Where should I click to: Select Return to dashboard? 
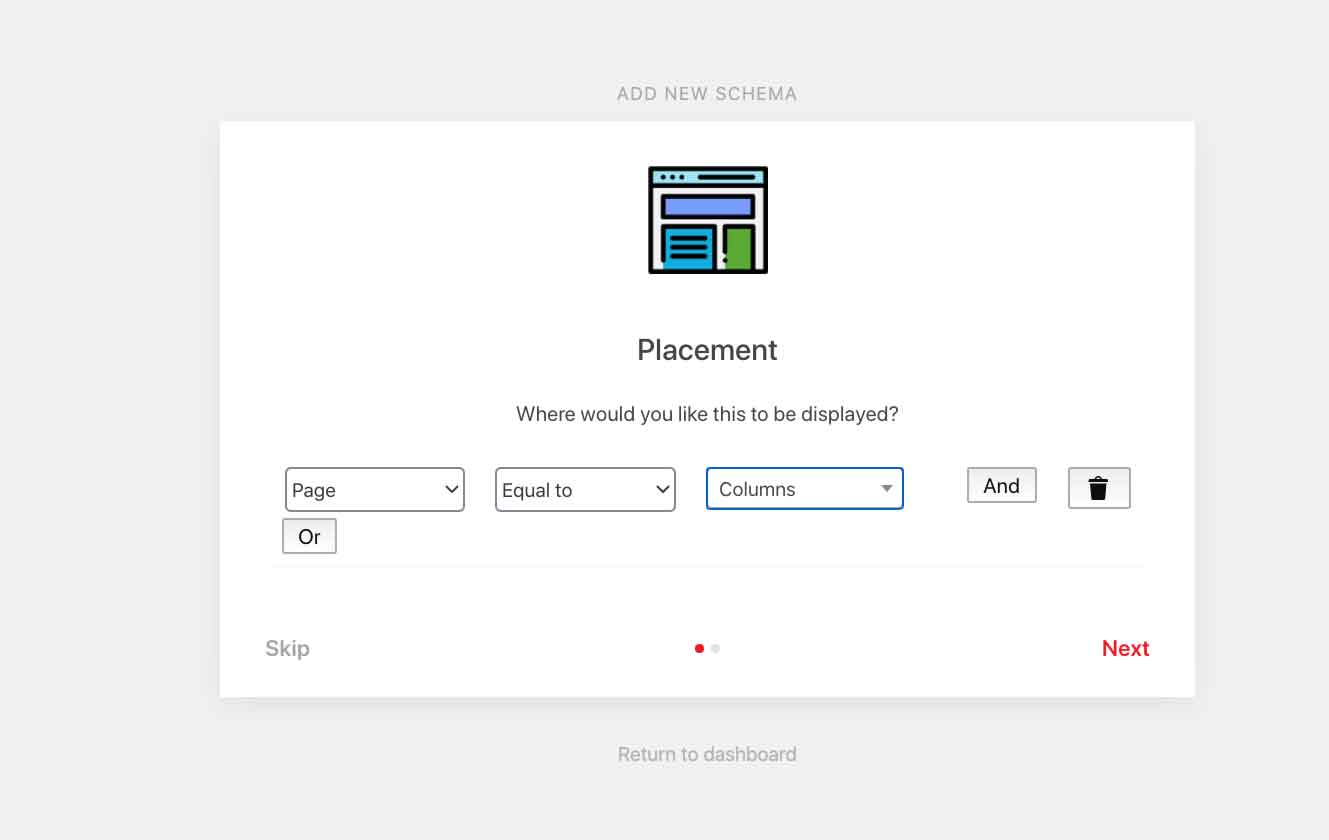pos(707,754)
